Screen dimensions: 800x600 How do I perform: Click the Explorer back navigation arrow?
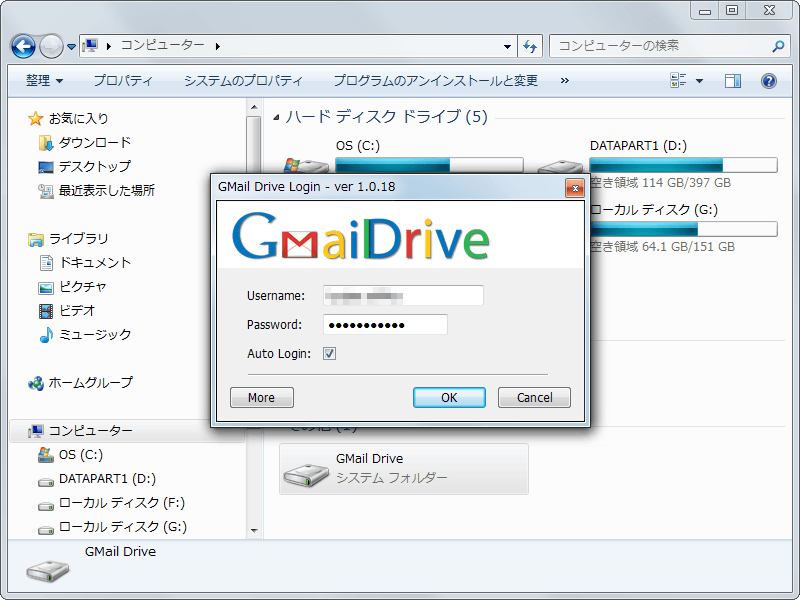(23, 46)
